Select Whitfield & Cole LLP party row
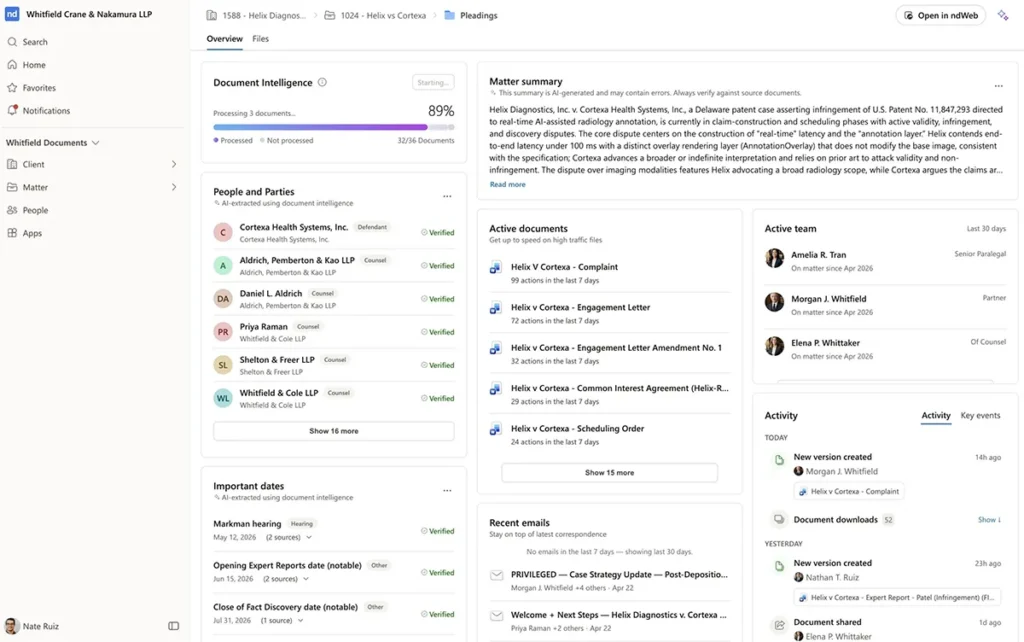This screenshot has width=1024, height=642. pos(334,398)
